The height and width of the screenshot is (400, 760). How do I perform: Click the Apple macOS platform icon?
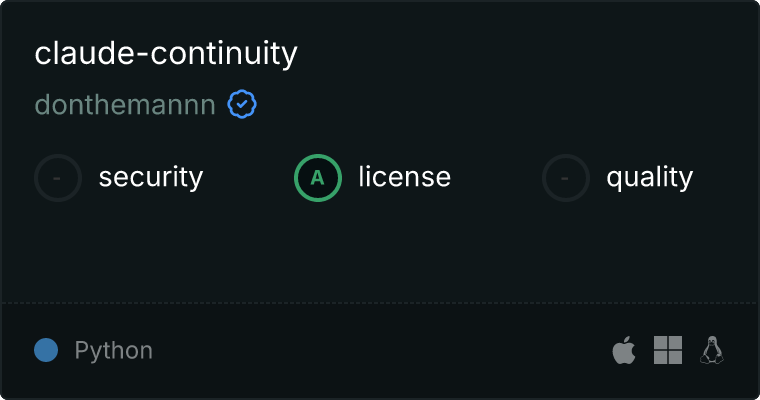624,350
